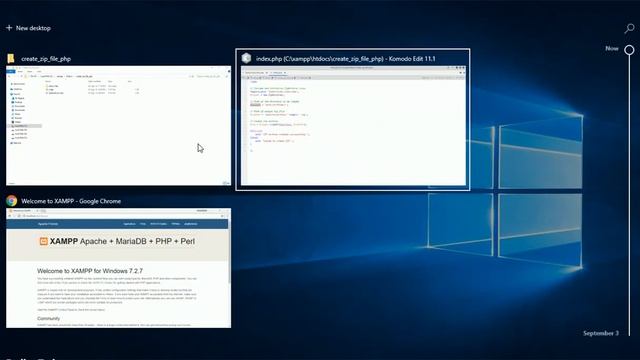
Task: Add a new virtual desktop
Action: (28, 28)
